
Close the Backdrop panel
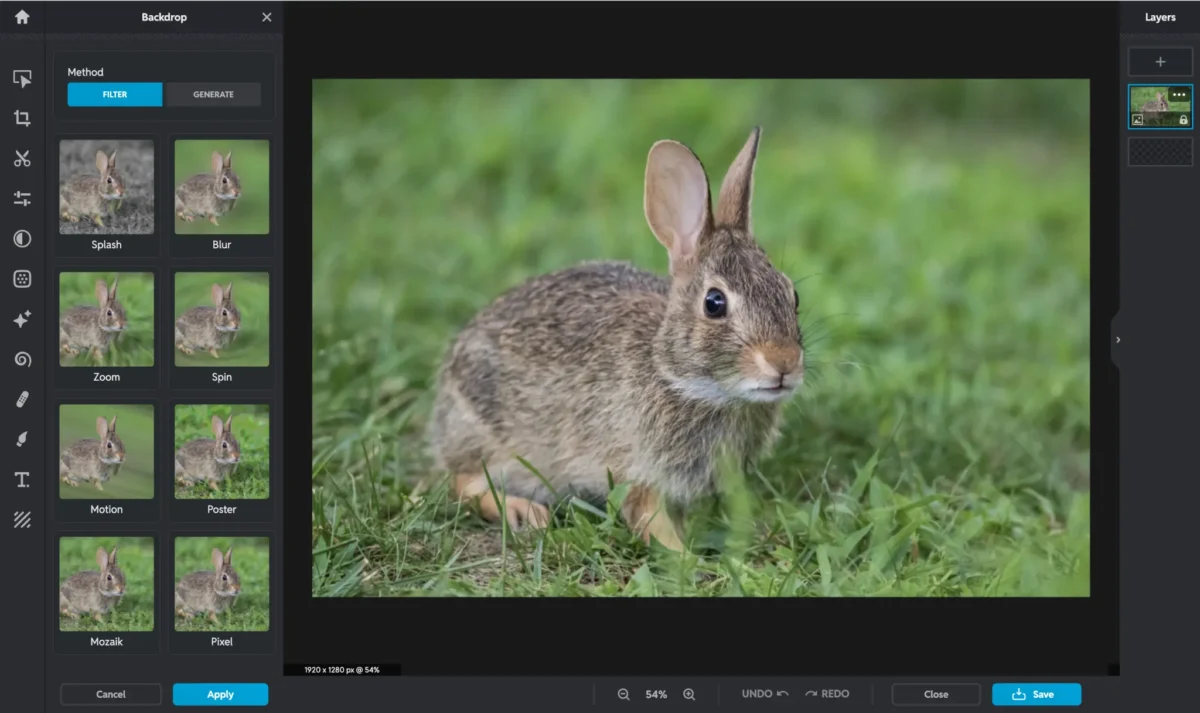266,17
